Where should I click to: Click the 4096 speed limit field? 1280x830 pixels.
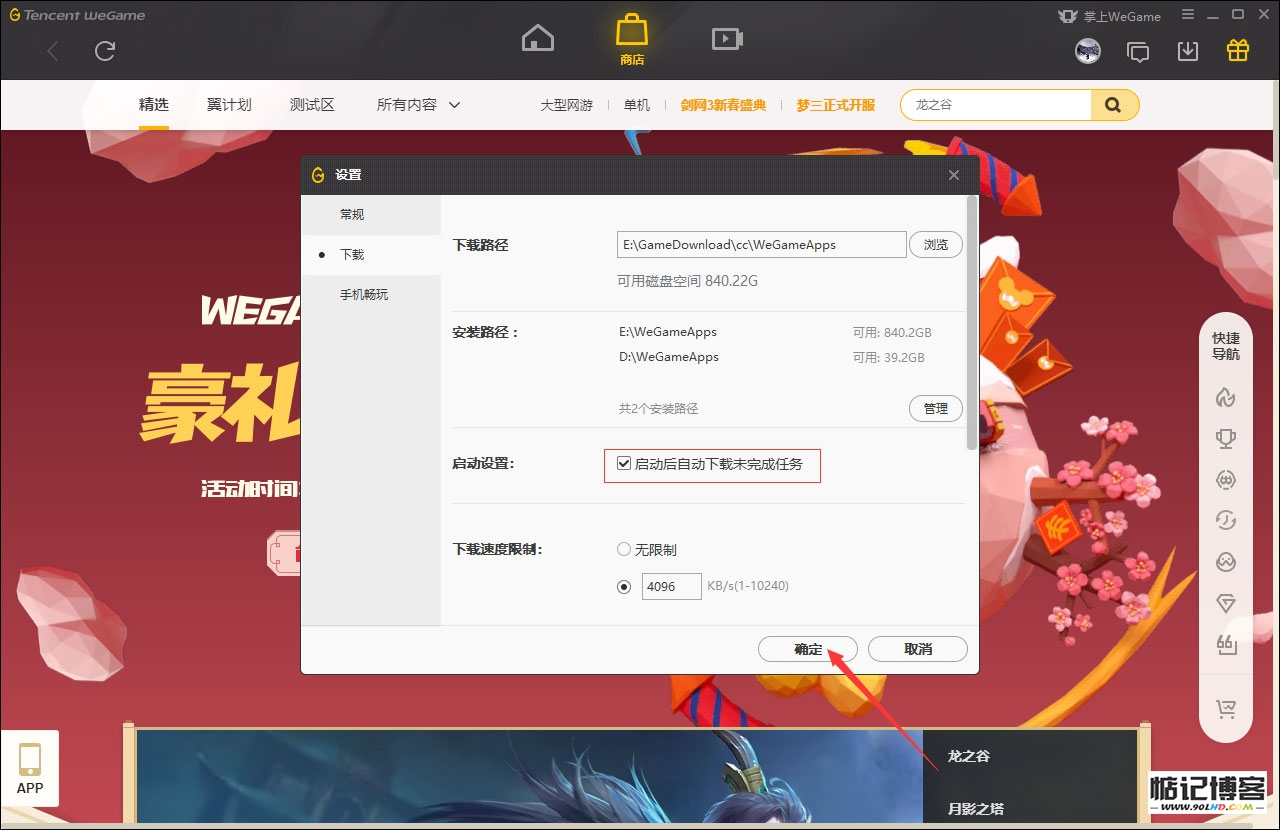672,587
